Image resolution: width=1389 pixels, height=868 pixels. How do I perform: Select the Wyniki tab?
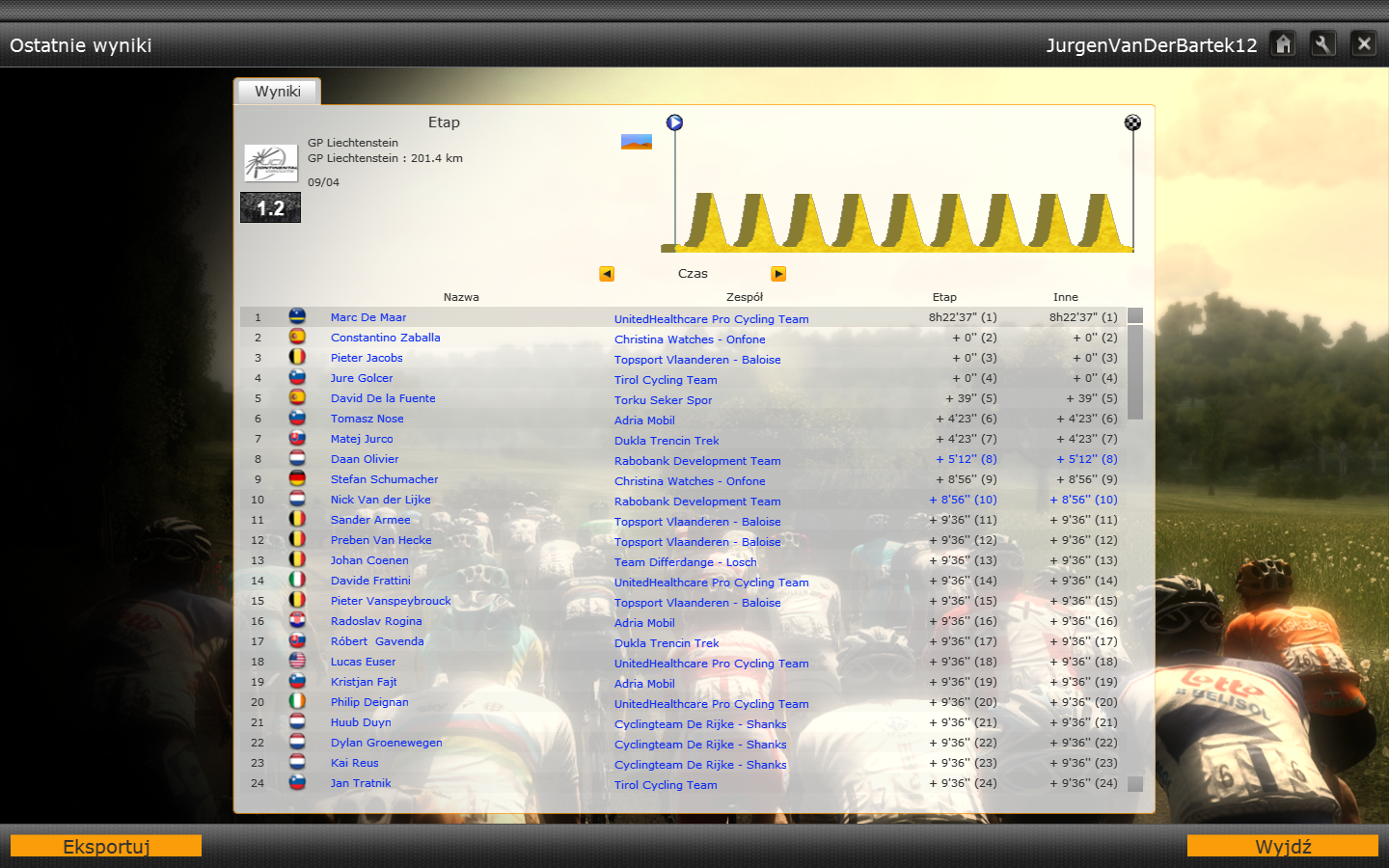pos(278,92)
